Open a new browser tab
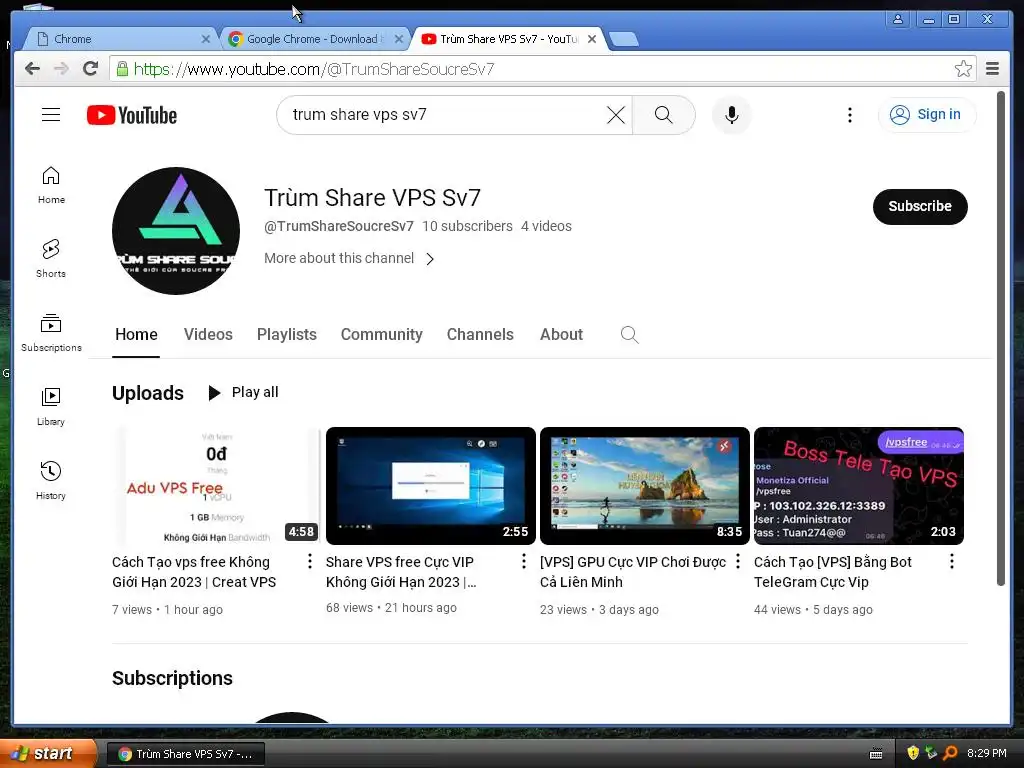The image size is (1024, 768). pos(624,40)
